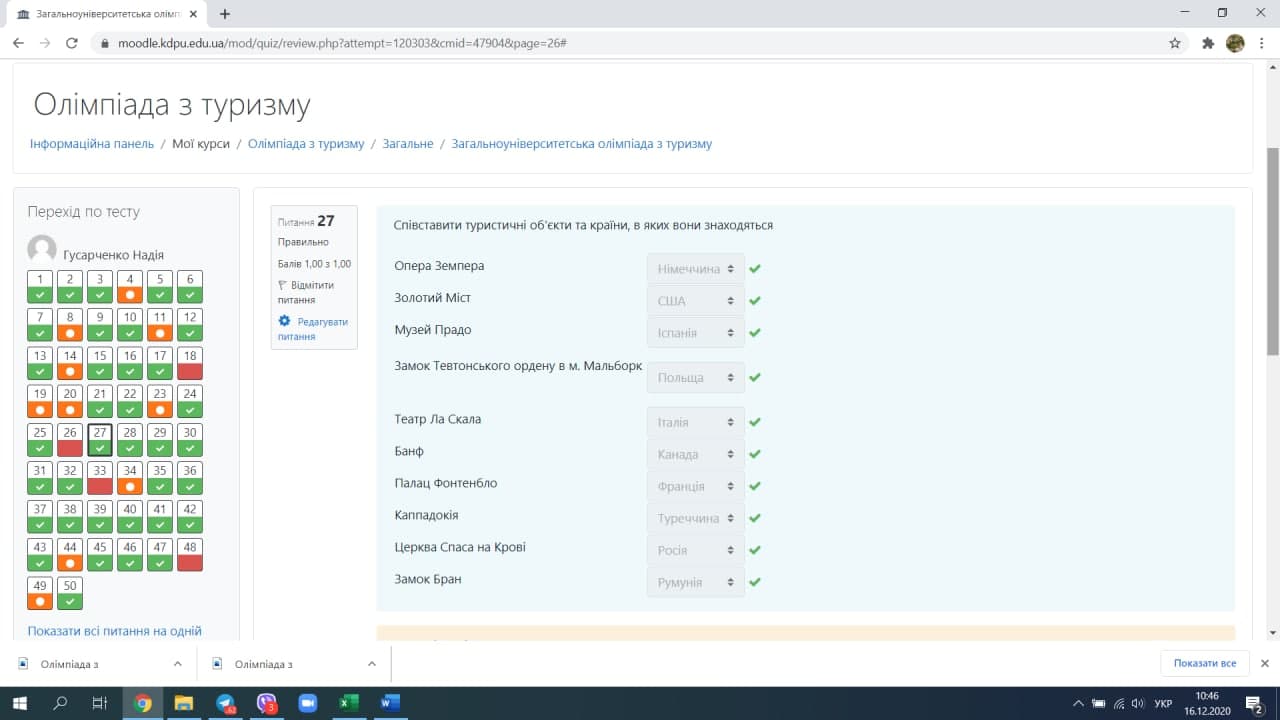The height and width of the screenshot is (720, 1280).
Task: Open Олімпіада з туризму breadcrumb link
Action: coord(306,144)
